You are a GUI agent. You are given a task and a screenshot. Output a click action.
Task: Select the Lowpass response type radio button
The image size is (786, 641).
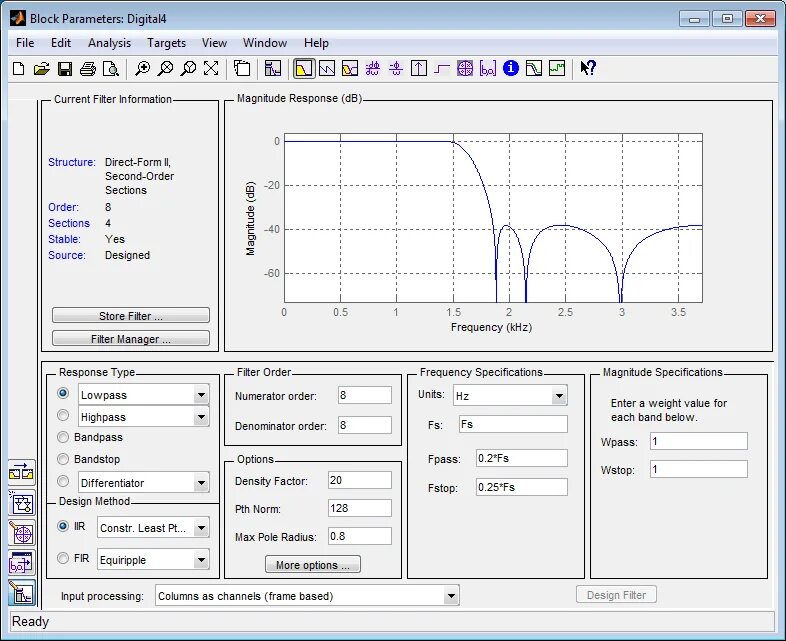pyautogui.click(x=63, y=393)
